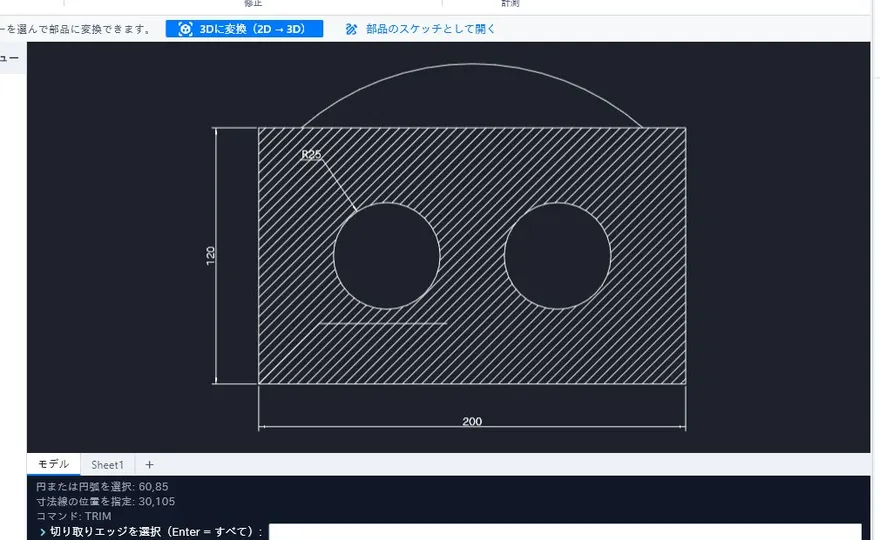The height and width of the screenshot is (540, 880).
Task: Select the 200 horizontal dimension text
Action: click(x=472, y=421)
